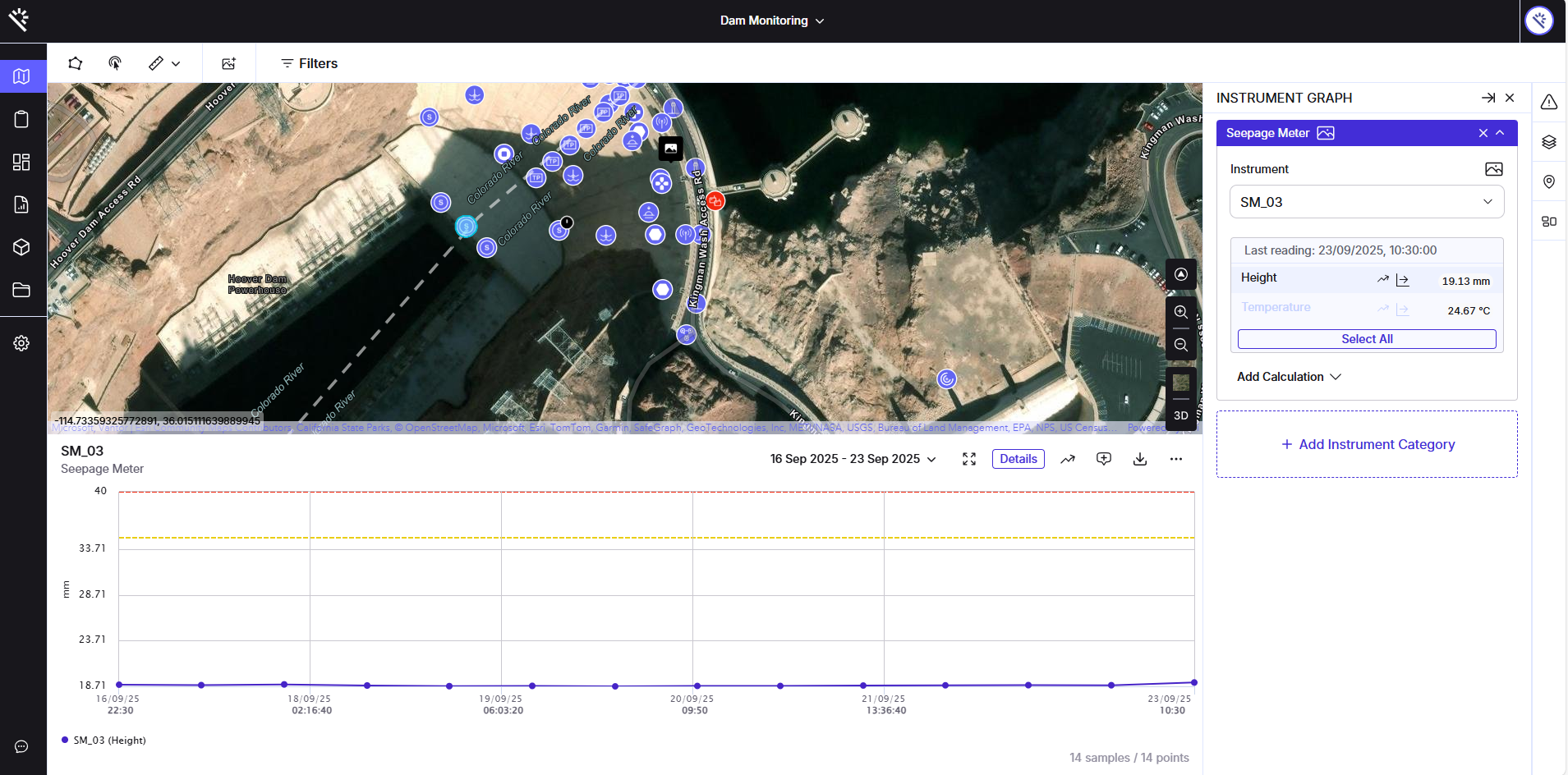Toggle the Height reading series
The width and height of the screenshot is (1568, 775).
click(x=1259, y=278)
